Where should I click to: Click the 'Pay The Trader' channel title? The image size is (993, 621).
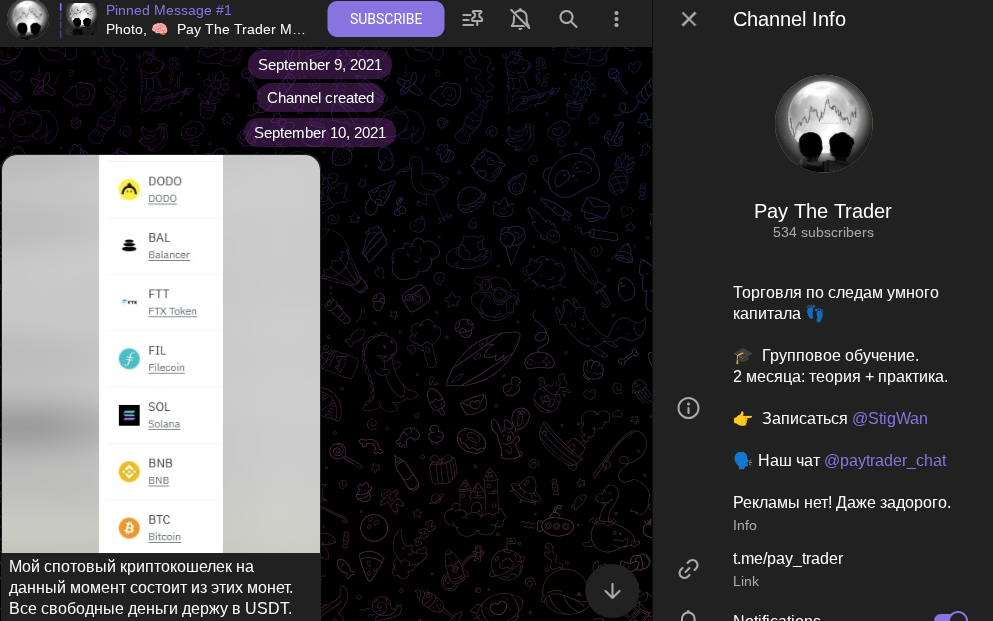tap(823, 211)
